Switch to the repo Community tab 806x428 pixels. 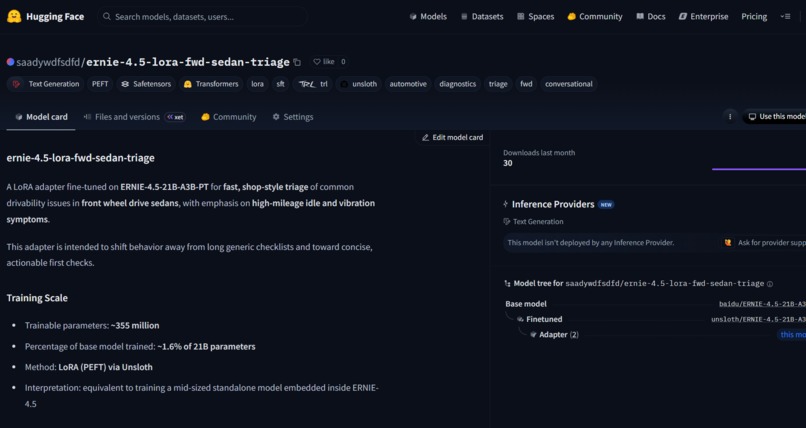pos(228,117)
